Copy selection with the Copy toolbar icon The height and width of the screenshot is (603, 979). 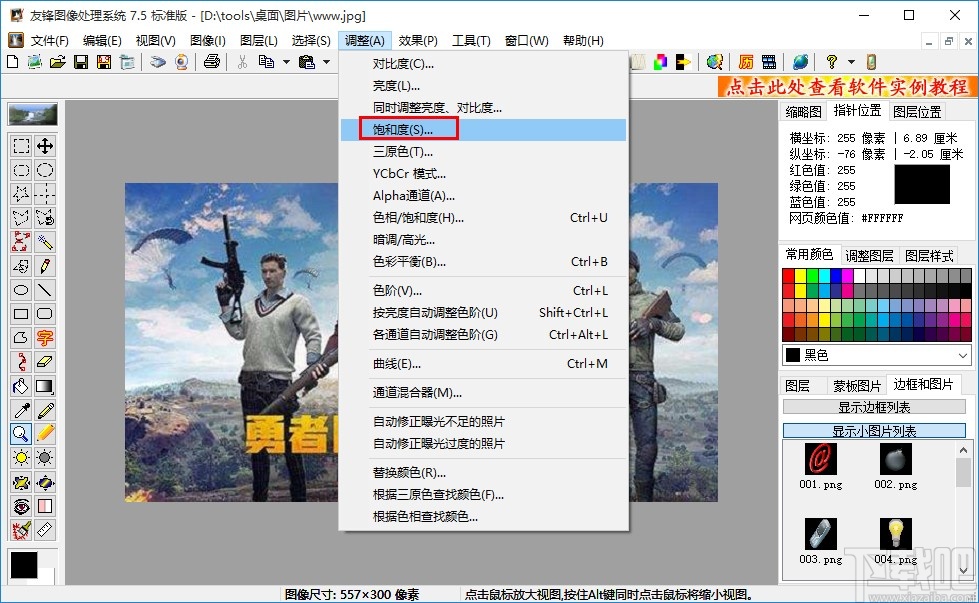[267, 62]
